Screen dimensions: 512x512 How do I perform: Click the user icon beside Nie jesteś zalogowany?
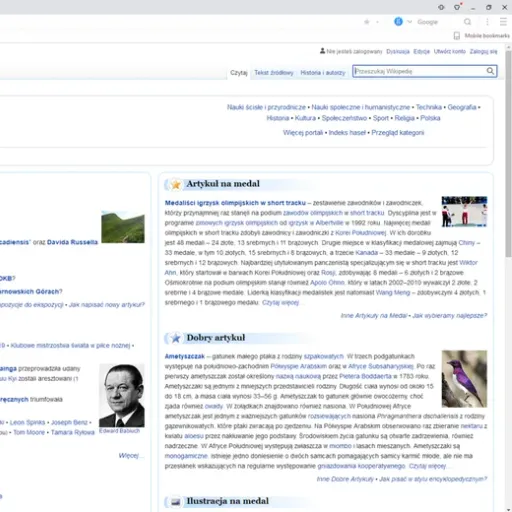click(x=322, y=51)
